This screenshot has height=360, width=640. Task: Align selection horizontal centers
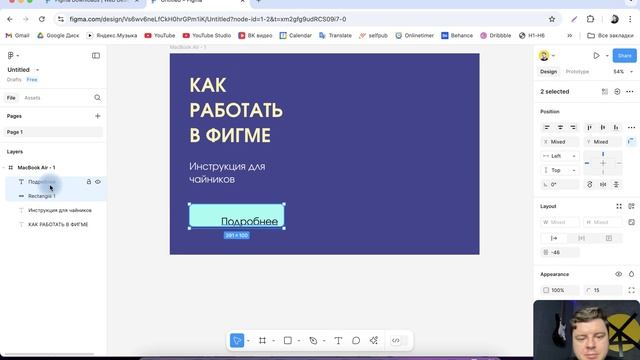pos(560,127)
